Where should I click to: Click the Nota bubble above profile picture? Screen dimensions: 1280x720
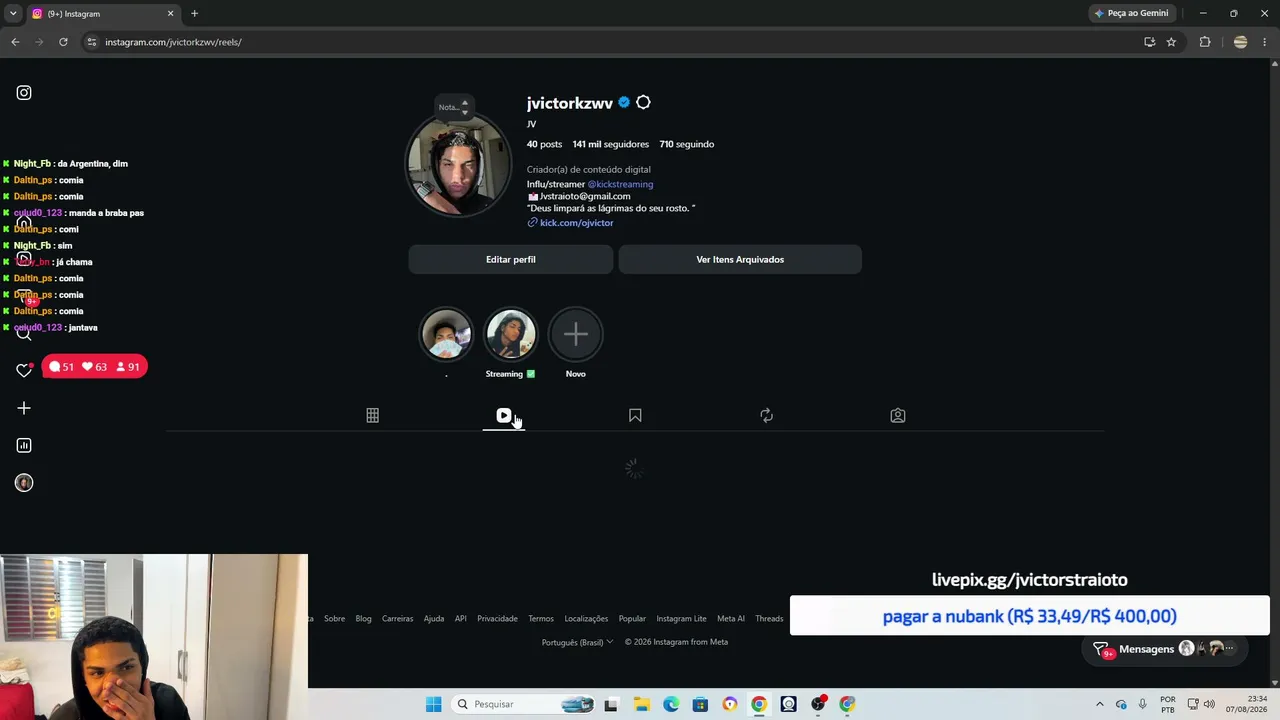(x=453, y=107)
